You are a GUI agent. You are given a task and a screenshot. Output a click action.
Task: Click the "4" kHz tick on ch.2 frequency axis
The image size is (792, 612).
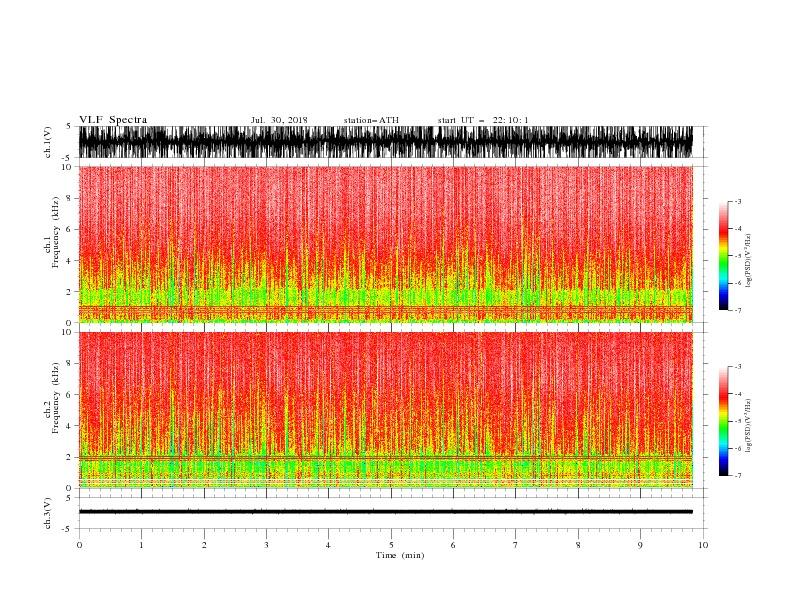click(x=69, y=426)
